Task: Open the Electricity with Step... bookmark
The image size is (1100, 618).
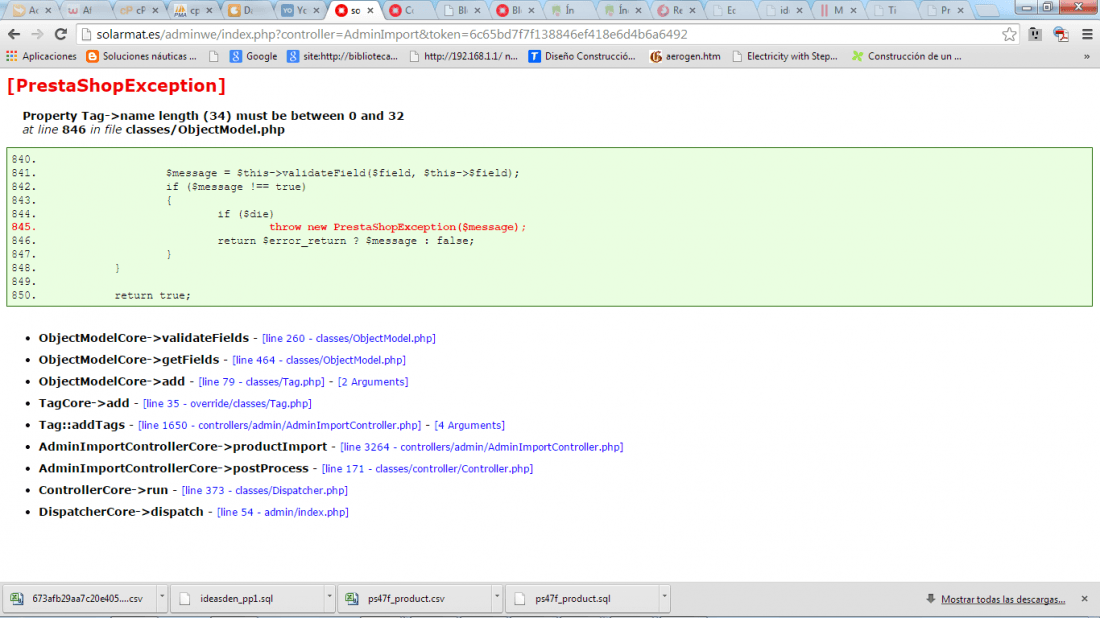Action: tap(784, 56)
